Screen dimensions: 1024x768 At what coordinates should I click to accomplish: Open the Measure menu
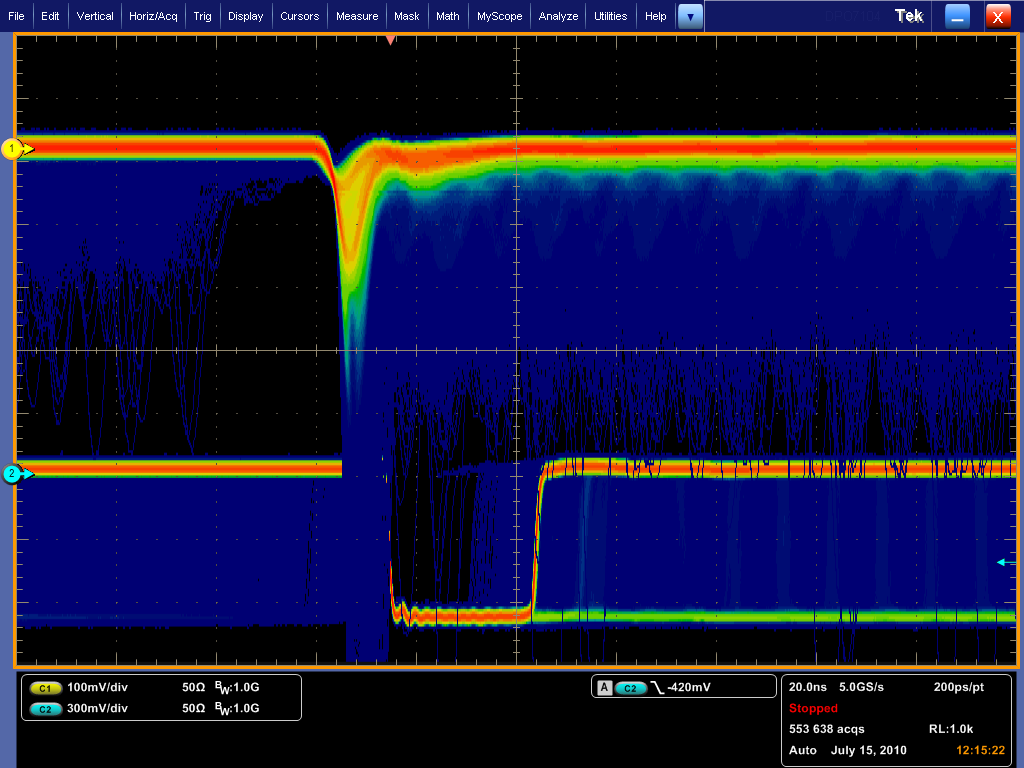point(357,16)
